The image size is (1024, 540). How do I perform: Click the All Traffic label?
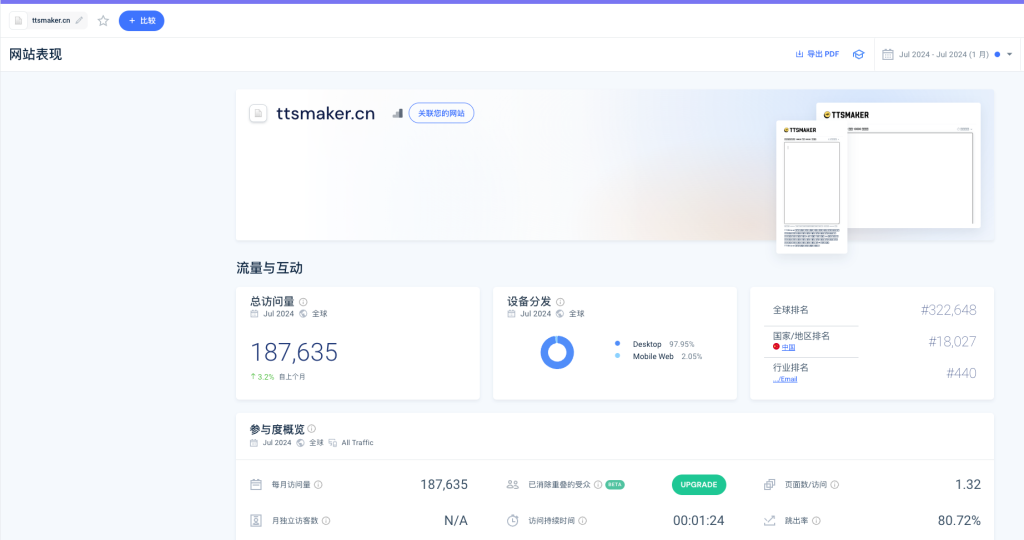click(357, 443)
